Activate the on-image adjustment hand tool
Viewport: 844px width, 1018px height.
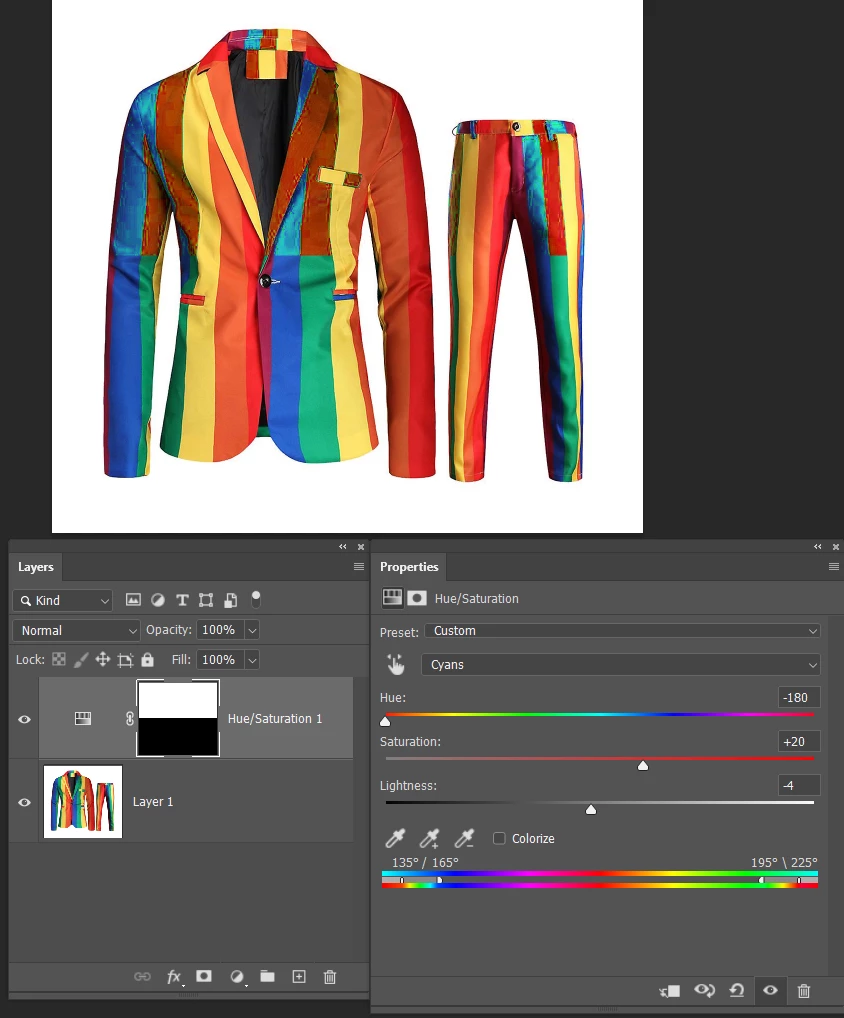(x=395, y=664)
